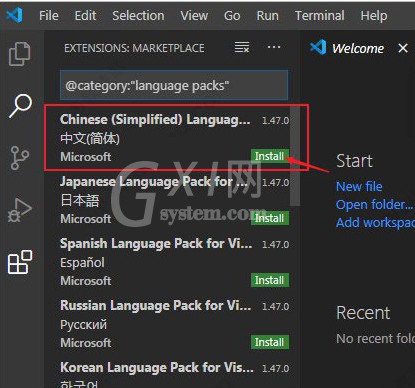
Task: Install the Japanese Language Pack
Action: (x=270, y=218)
